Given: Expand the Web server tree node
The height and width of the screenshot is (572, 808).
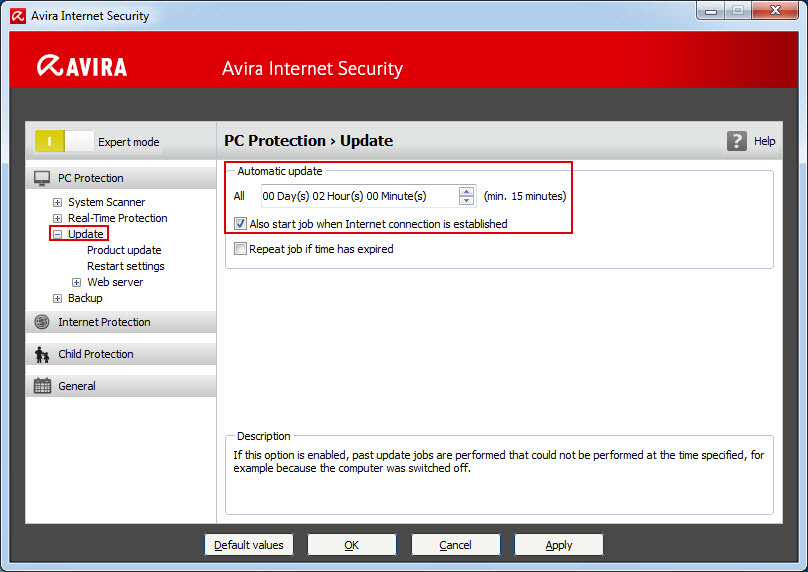Looking at the screenshot, I should click(x=76, y=282).
